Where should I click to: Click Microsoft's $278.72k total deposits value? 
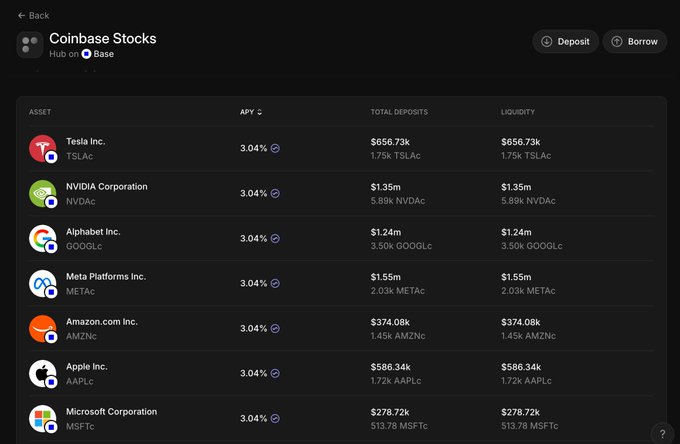point(389,412)
